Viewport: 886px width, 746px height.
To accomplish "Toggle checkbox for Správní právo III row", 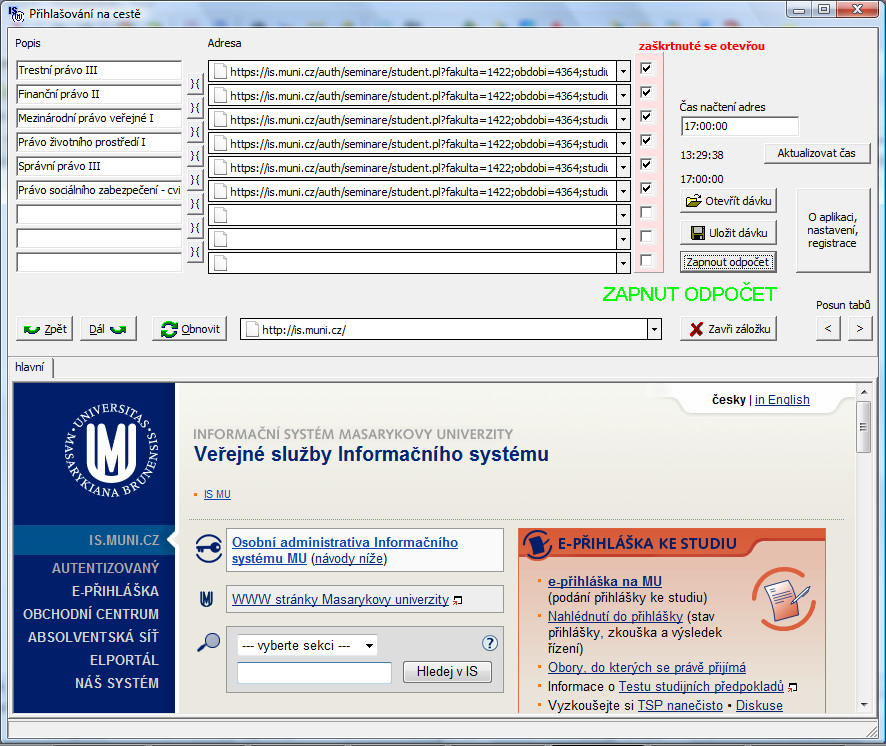I will (646, 164).
